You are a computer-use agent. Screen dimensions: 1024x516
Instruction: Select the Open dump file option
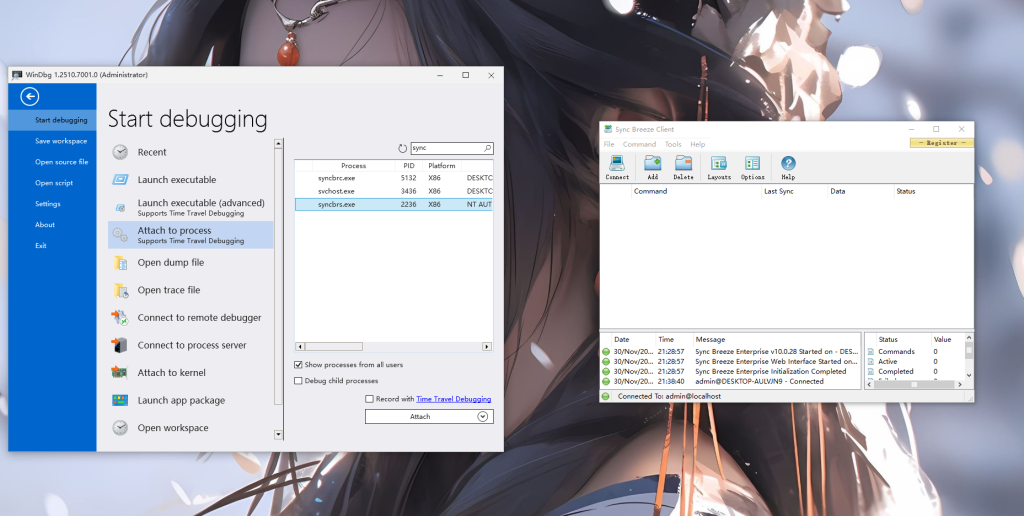(170, 263)
